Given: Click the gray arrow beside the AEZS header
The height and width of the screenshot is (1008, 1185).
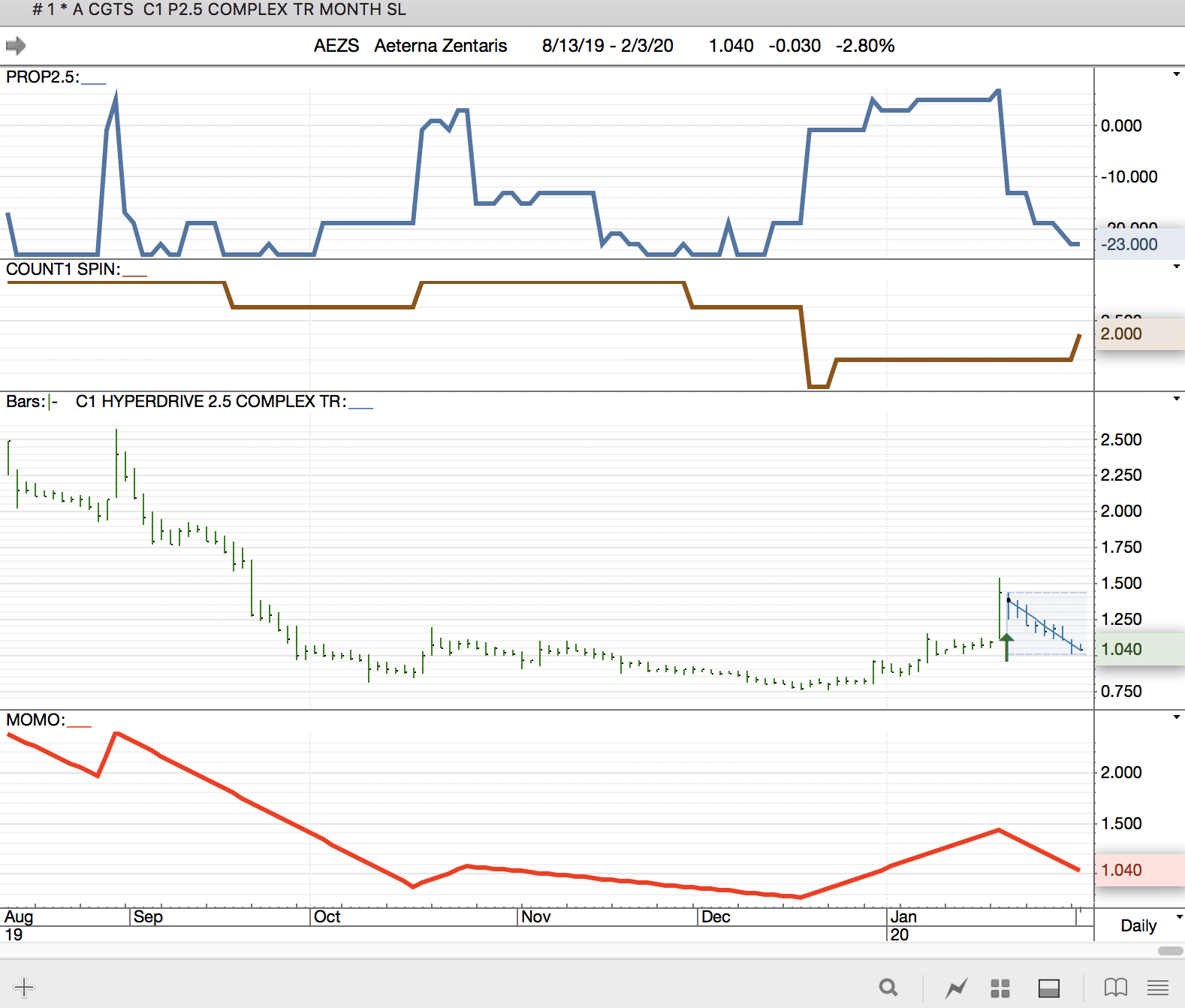Looking at the screenshot, I should 15,46.
